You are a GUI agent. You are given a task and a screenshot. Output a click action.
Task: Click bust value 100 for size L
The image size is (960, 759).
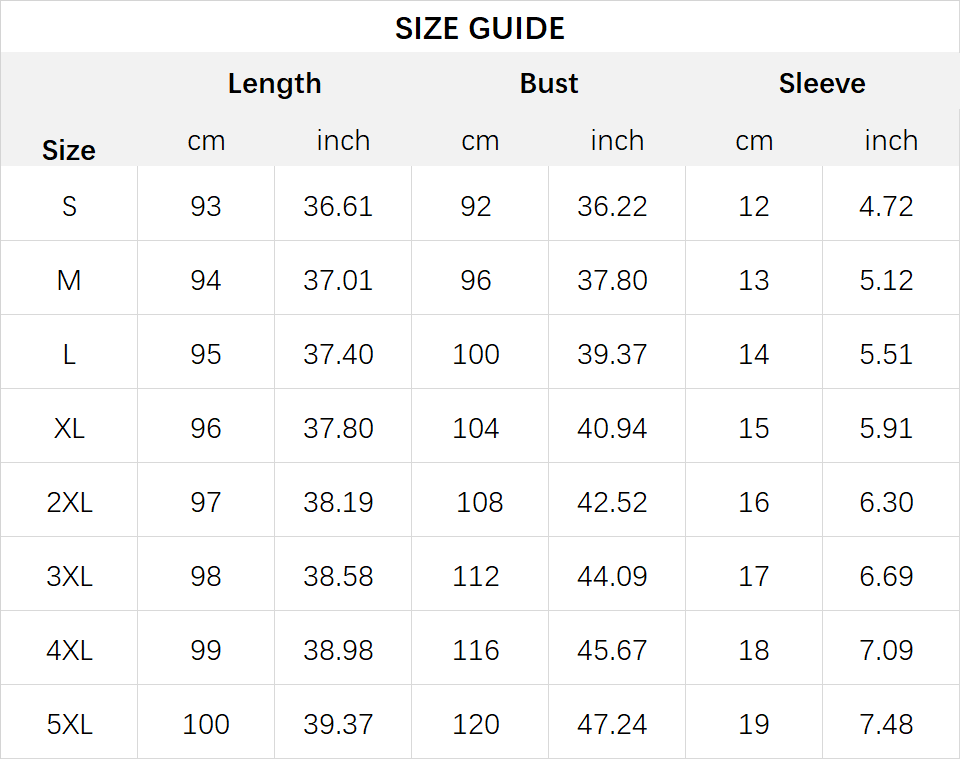pyautogui.click(x=476, y=354)
